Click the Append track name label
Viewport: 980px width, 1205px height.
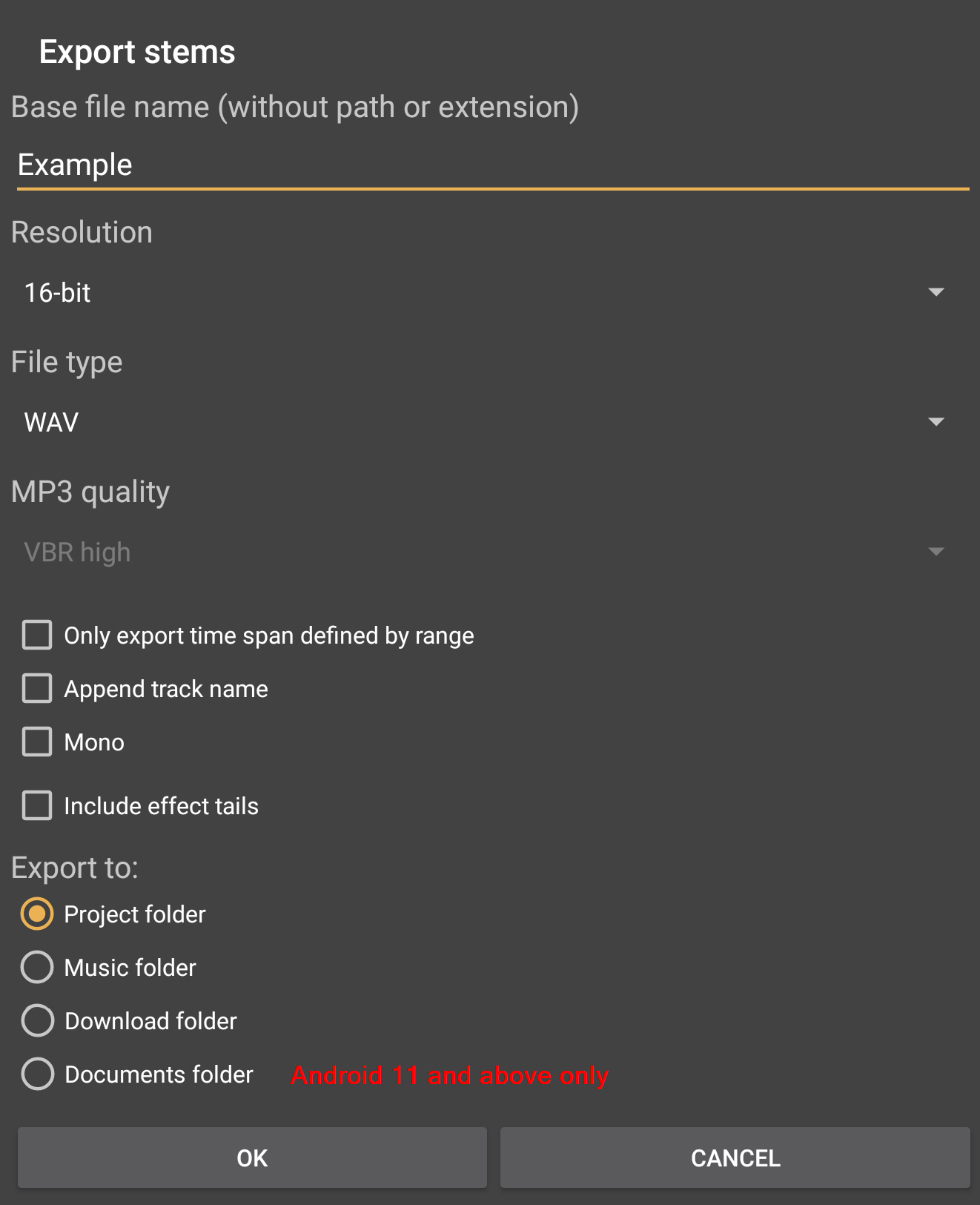[166, 690]
